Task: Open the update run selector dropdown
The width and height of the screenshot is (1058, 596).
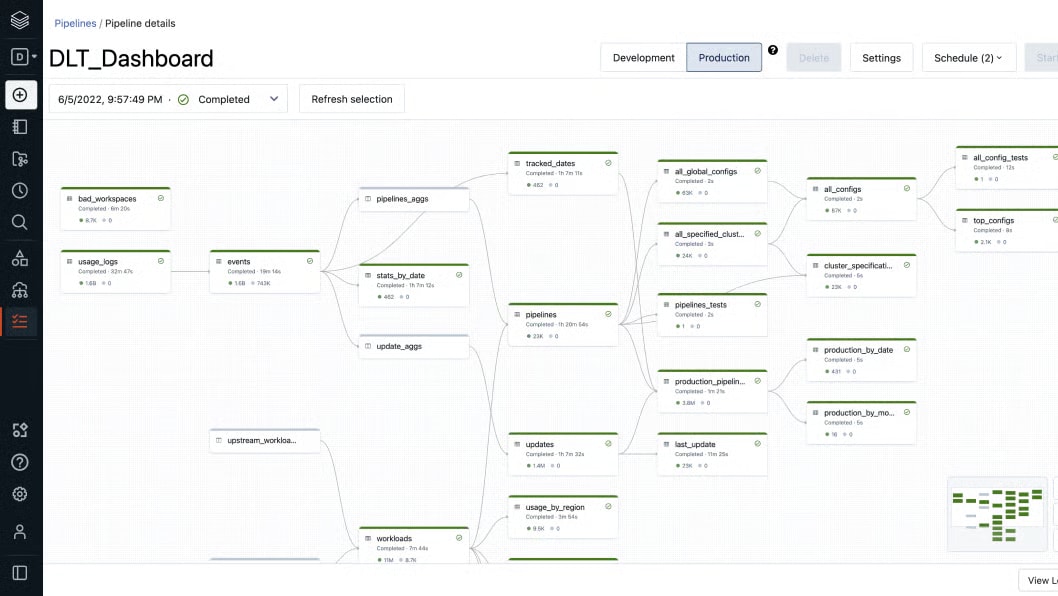Action: (168, 99)
